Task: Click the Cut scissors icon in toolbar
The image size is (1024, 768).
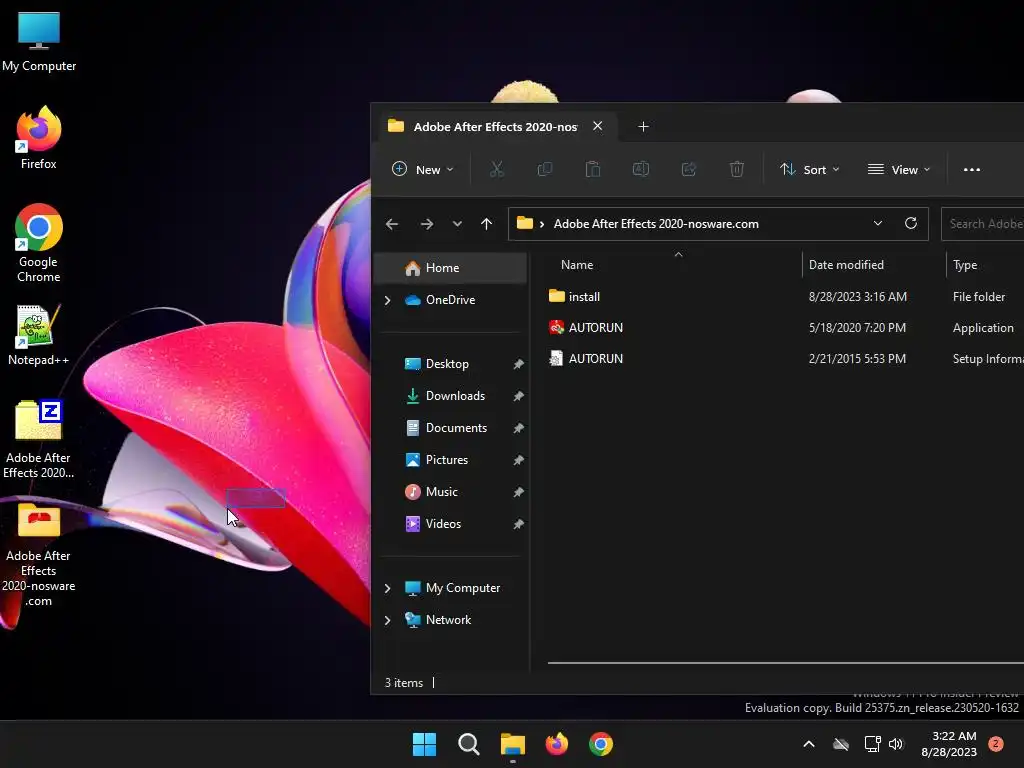Action: [x=497, y=170]
